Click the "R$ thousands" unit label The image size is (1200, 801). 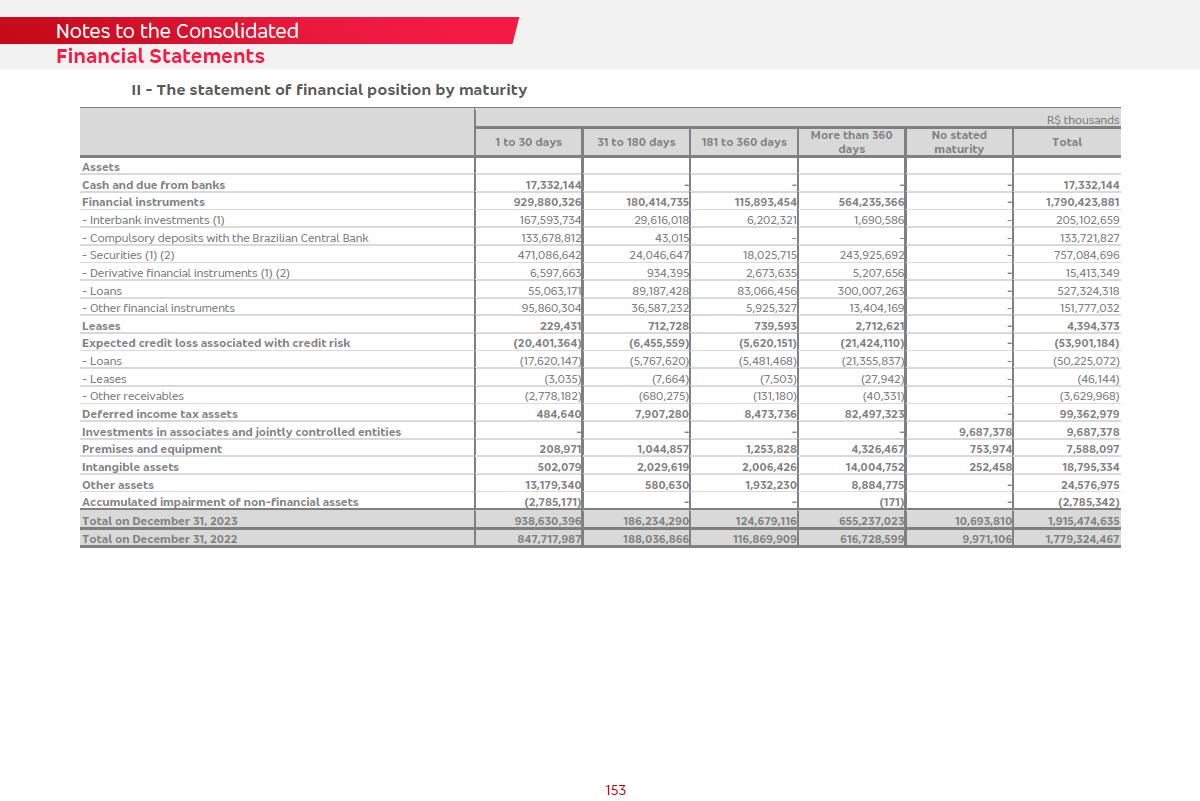click(1083, 120)
